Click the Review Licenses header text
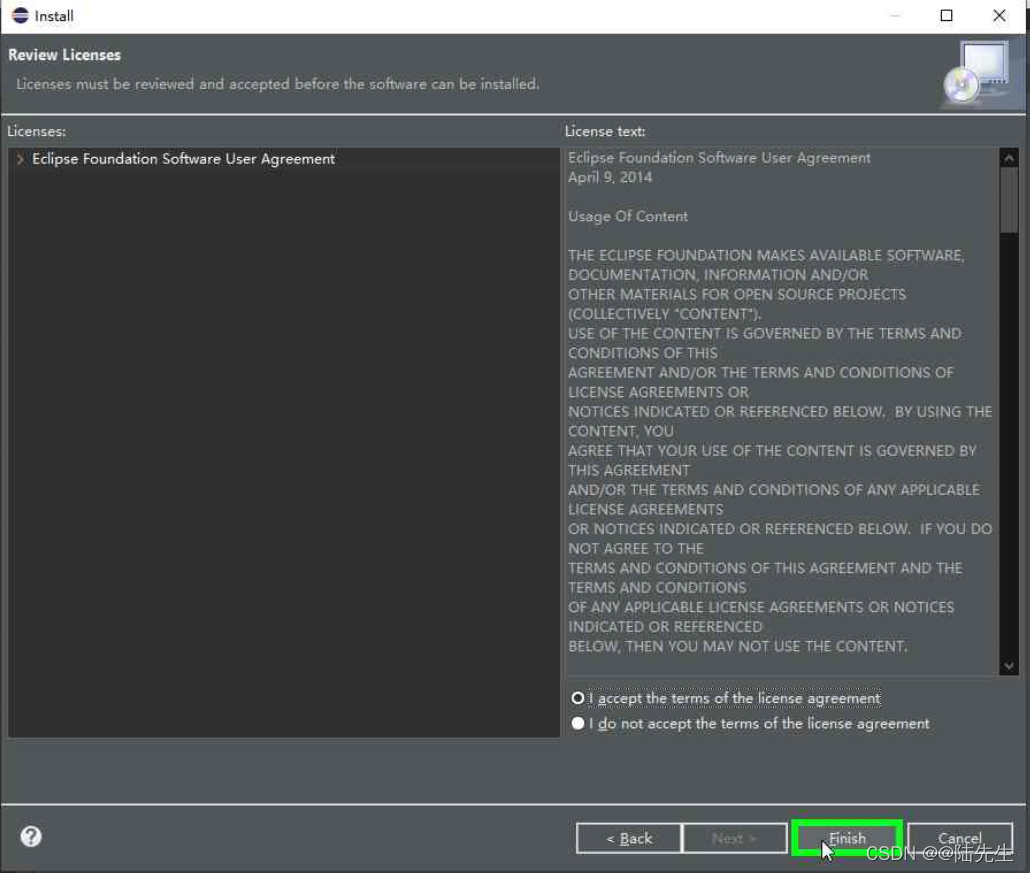1030x873 pixels. (64, 55)
